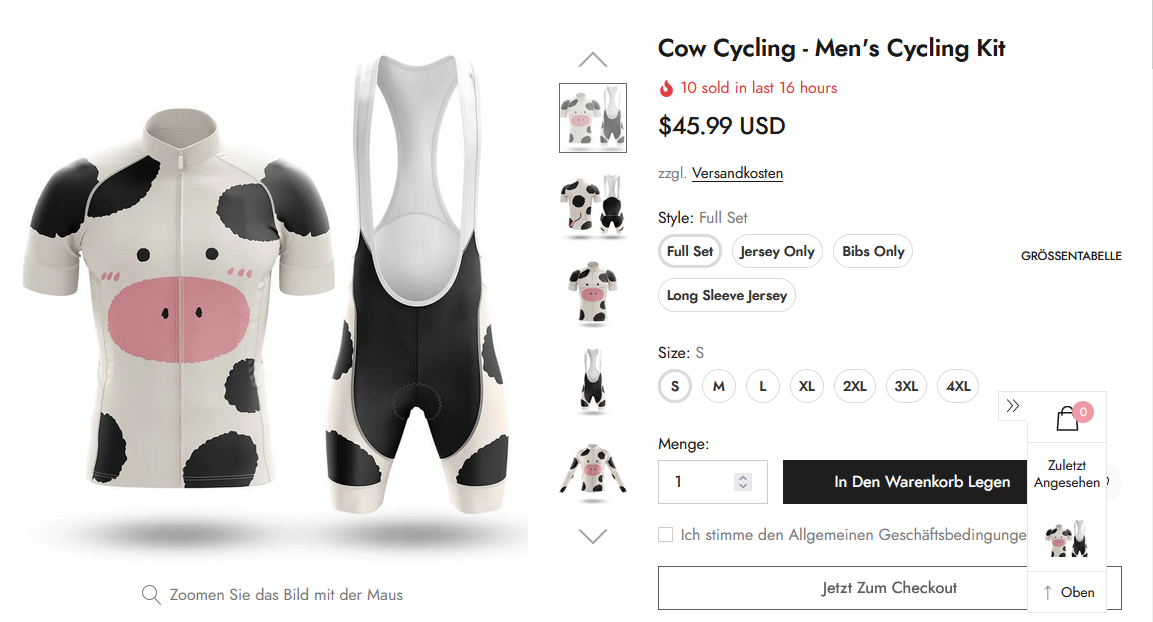Choose size XL

807,386
